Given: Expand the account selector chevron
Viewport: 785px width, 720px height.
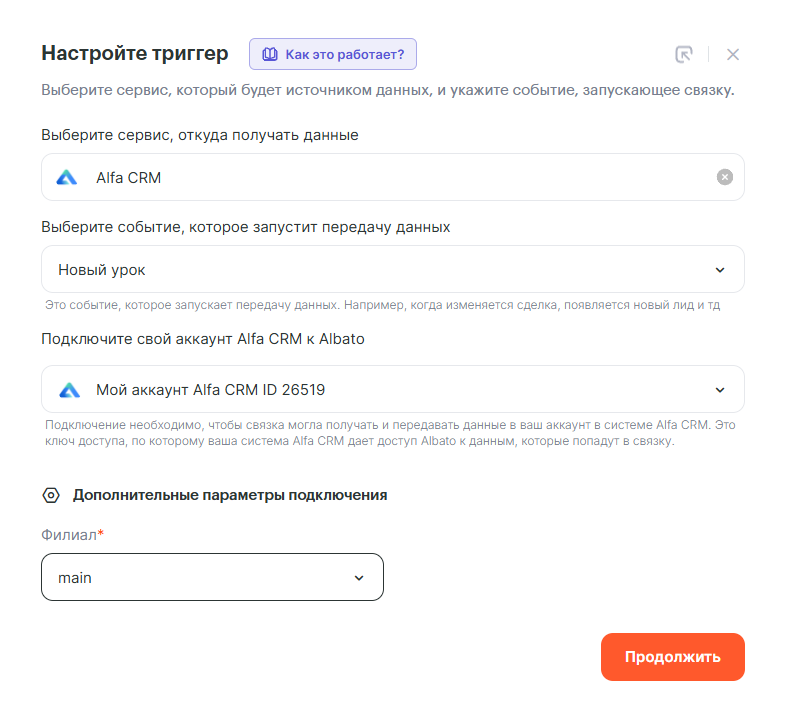Looking at the screenshot, I should (720, 389).
